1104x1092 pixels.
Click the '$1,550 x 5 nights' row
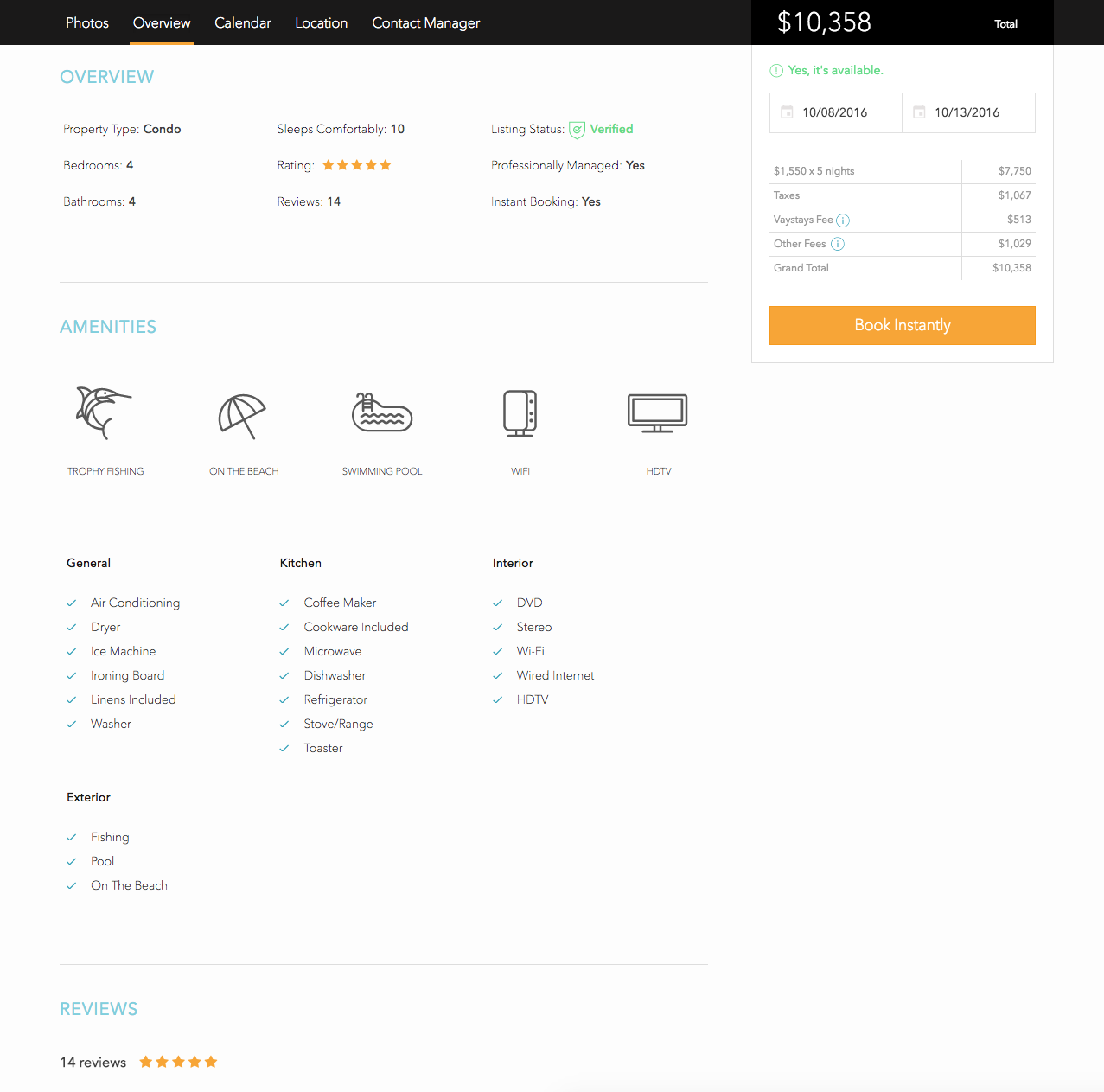[x=903, y=171]
